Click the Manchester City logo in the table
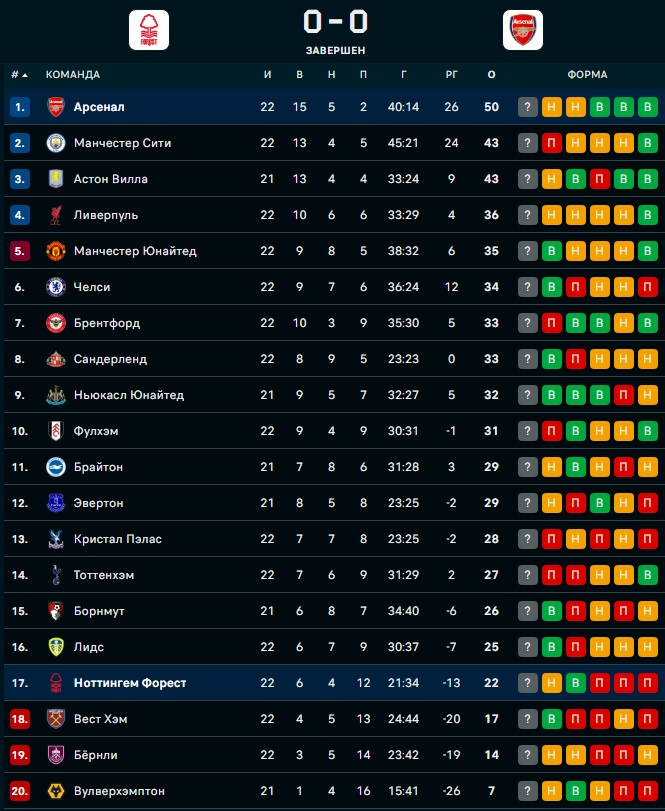This screenshot has height=811, width=665. pyautogui.click(x=56, y=143)
